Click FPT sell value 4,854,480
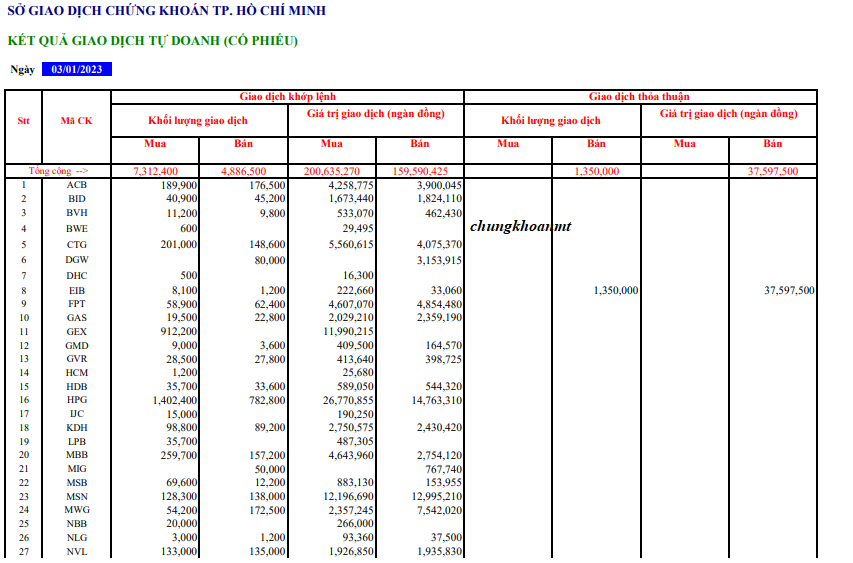The height and width of the screenshot is (563, 853). pyautogui.click(x=440, y=305)
